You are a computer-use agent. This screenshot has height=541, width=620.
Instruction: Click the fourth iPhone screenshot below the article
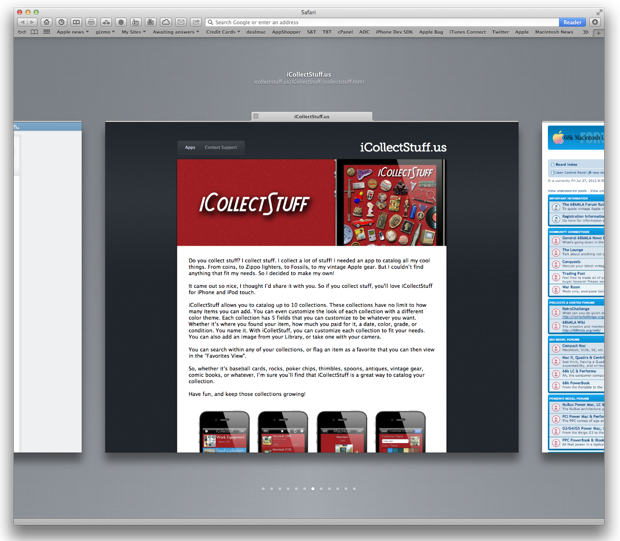click(401, 431)
